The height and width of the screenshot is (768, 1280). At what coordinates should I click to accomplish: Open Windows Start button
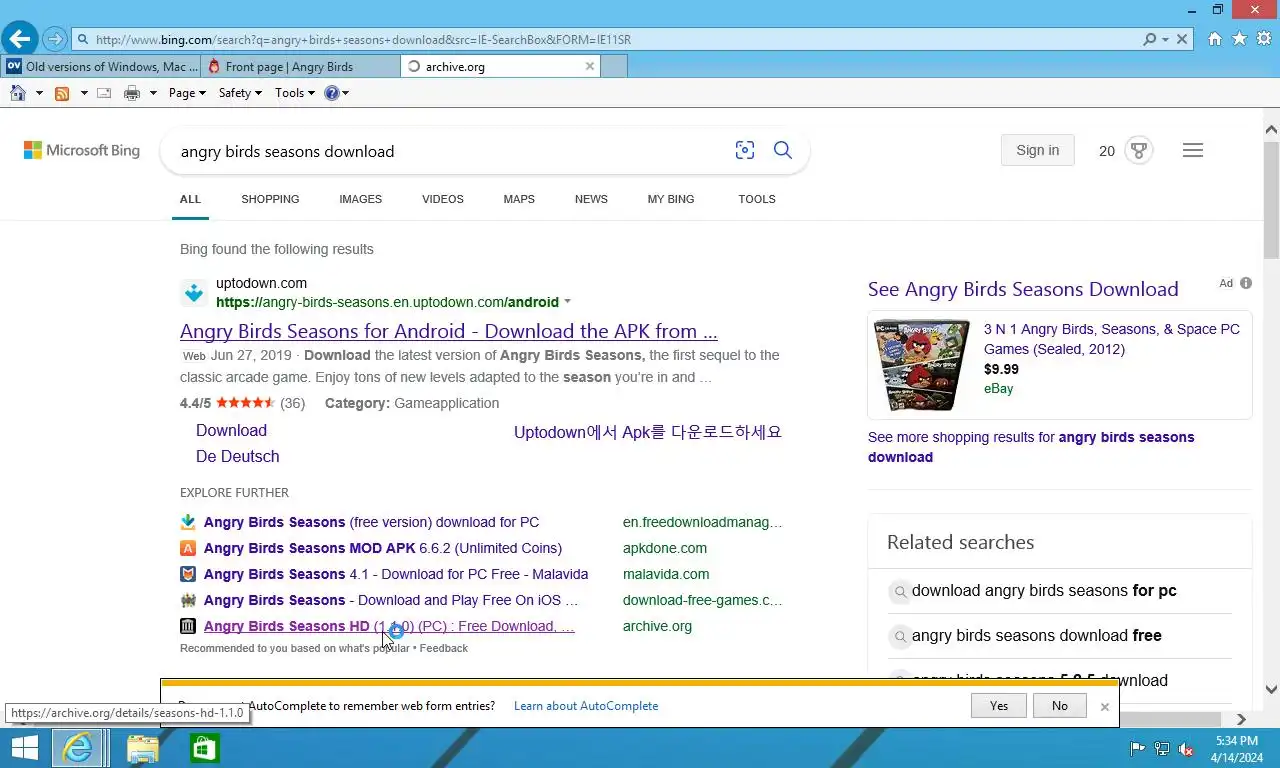click(x=24, y=748)
